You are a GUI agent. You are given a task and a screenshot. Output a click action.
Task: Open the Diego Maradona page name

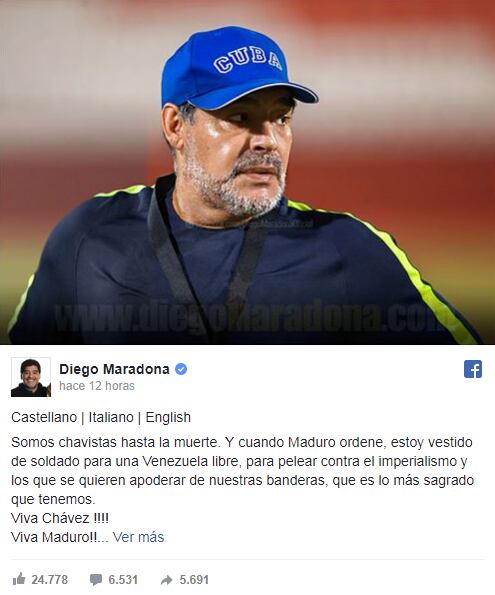click(114, 369)
